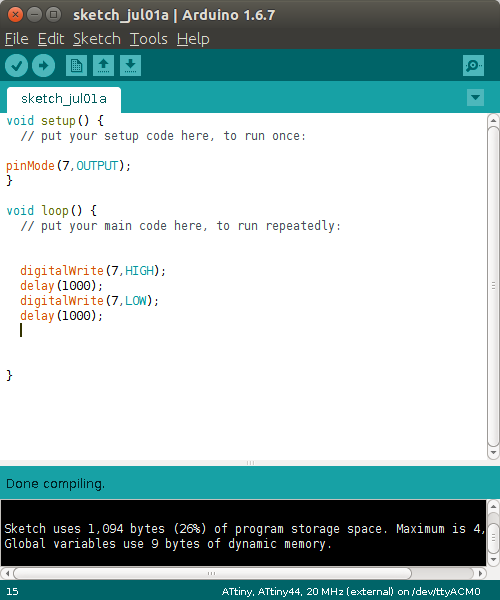Click the second delay(1000); line
Image resolution: width=500 pixels, height=600 pixels.
pos(62,316)
